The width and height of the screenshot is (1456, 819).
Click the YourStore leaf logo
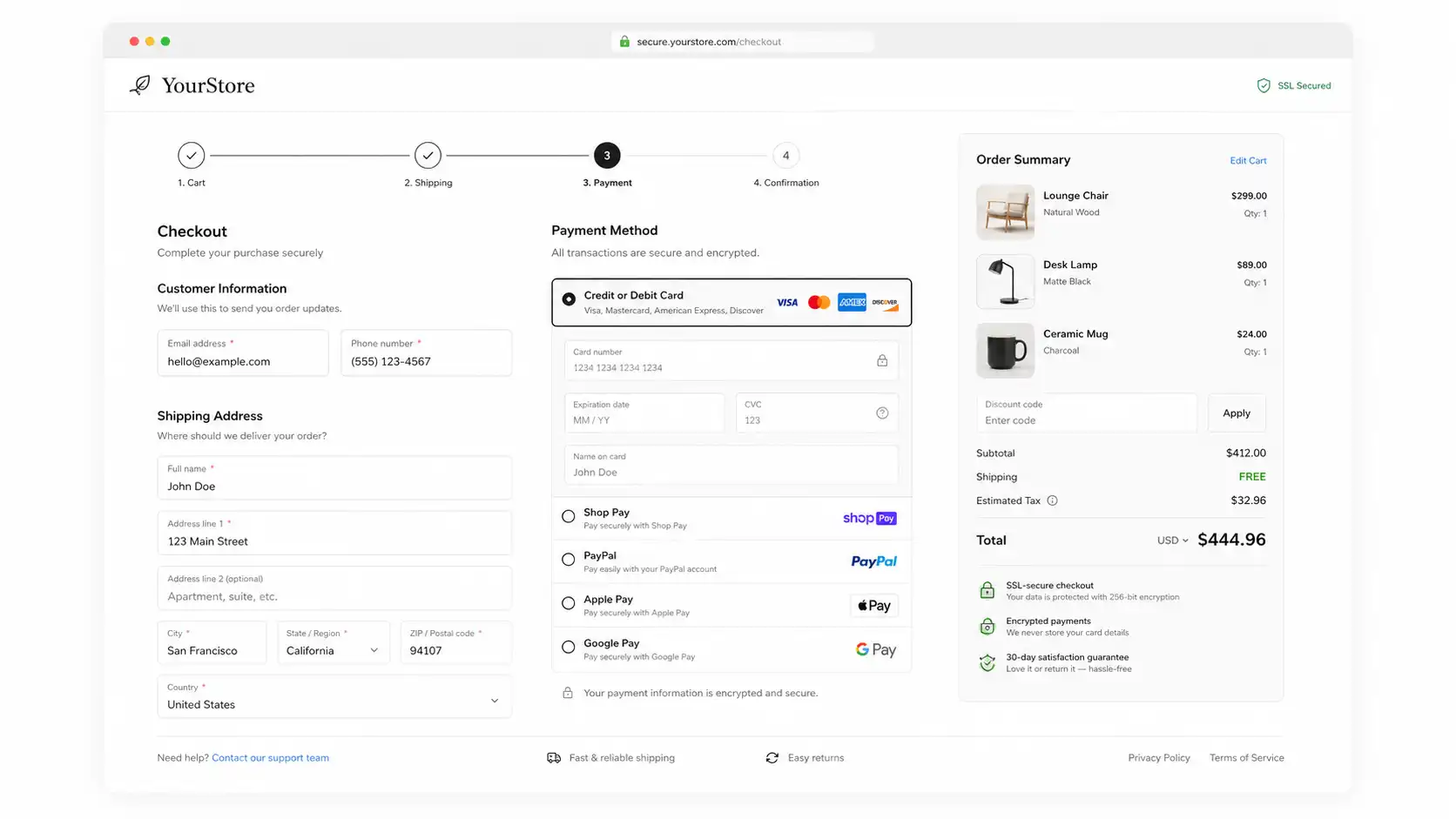(139, 84)
